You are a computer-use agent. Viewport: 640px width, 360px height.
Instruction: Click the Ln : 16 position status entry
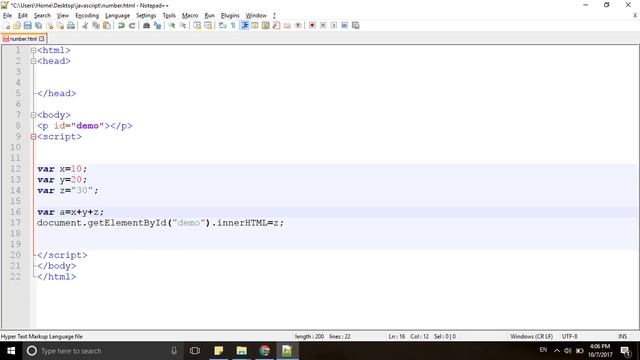(x=396, y=336)
